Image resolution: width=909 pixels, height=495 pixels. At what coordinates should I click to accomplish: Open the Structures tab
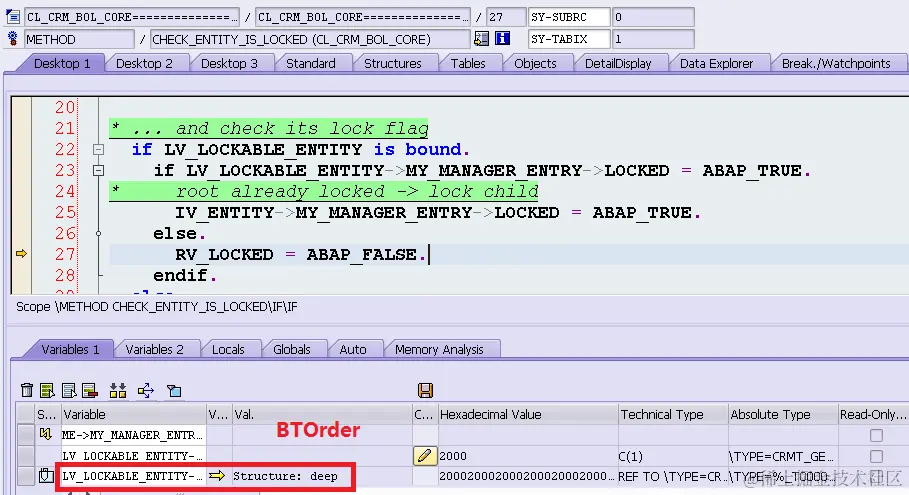pos(392,63)
